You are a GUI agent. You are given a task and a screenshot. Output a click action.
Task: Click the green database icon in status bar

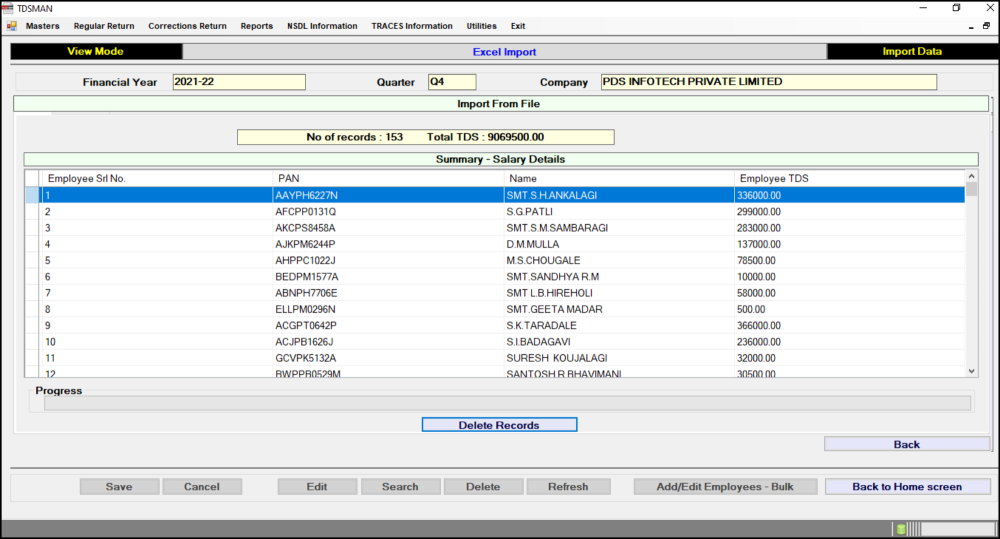pyautogui.click(x=901, y=529)
